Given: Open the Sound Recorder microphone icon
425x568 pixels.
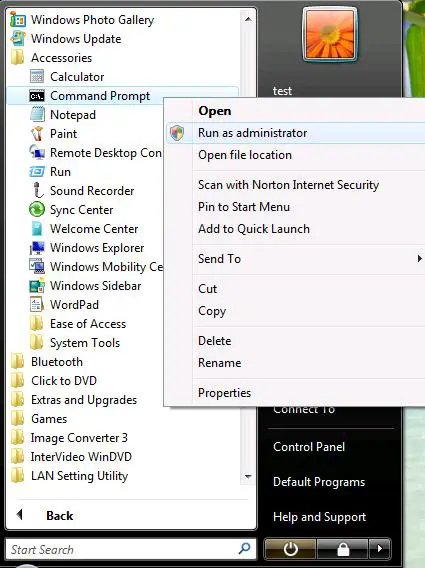Looking at the screenshot, I should [x=37, y=191].
